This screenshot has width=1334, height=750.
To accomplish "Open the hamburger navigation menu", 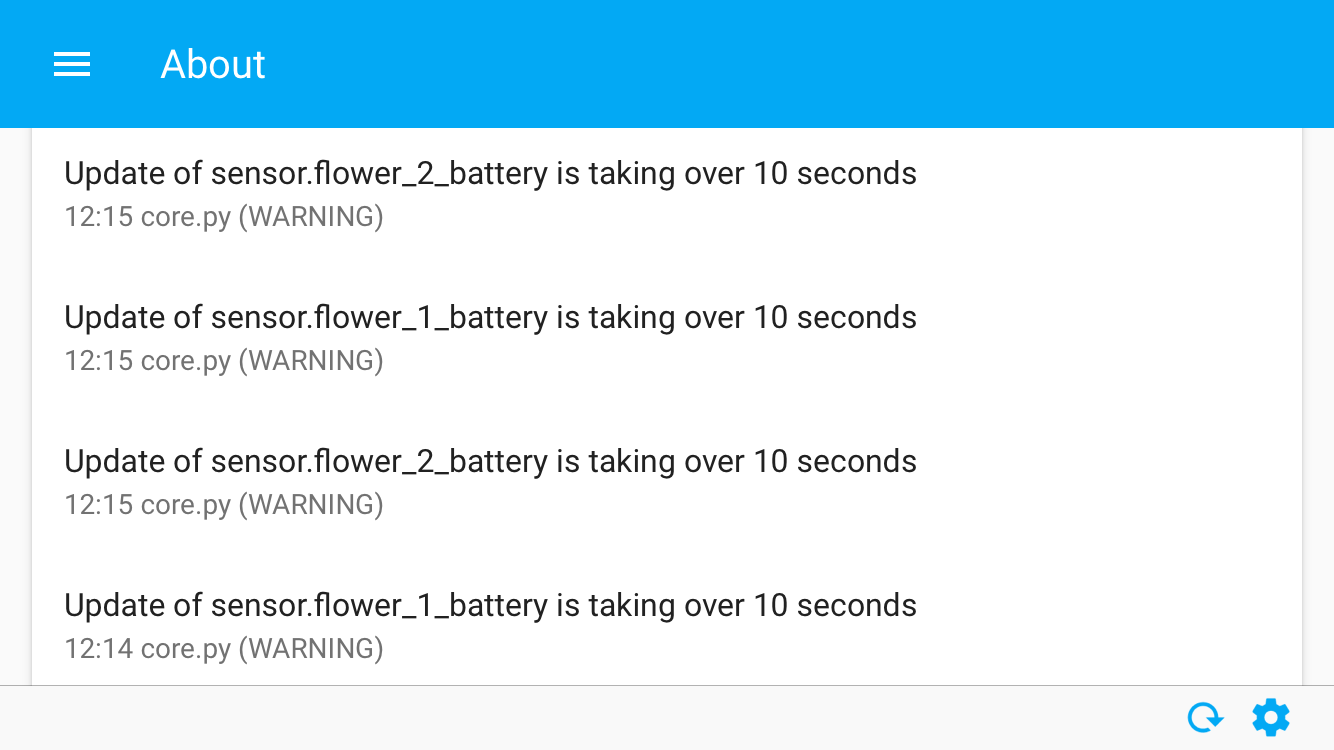I will (x=72, y=65).
